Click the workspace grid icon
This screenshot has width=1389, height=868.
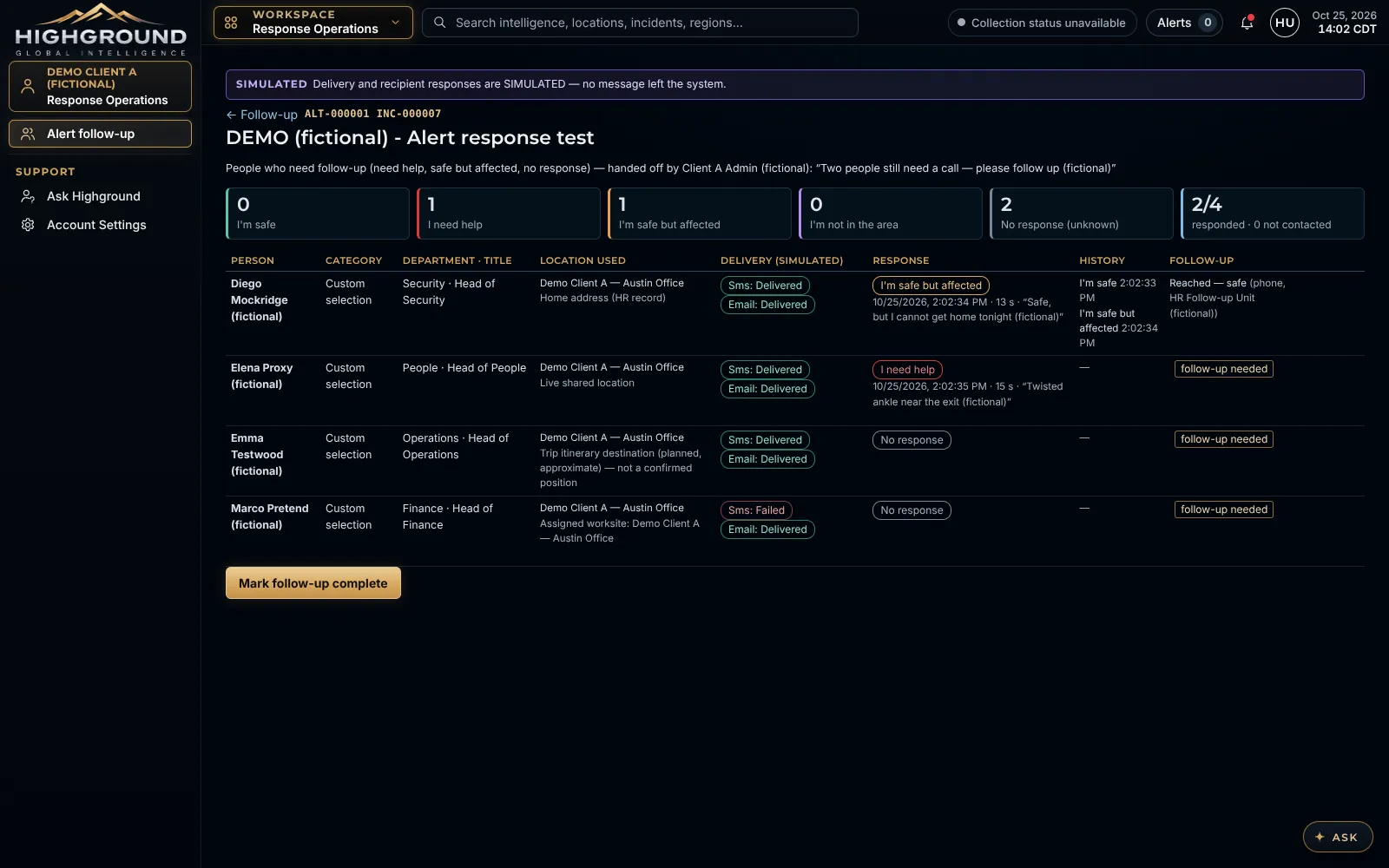pyautogui.click(x=231, y=23)
